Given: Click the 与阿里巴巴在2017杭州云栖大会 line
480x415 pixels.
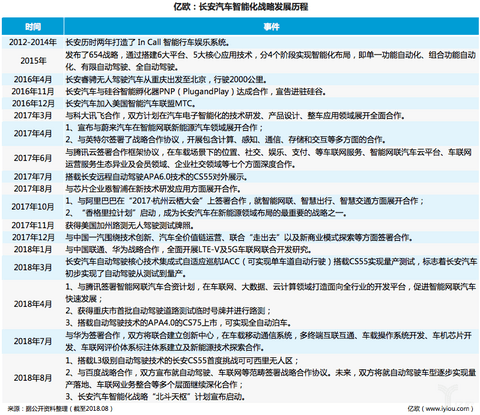Looking at the screenshot, I should pyautogui.click(x=245, y=201).
